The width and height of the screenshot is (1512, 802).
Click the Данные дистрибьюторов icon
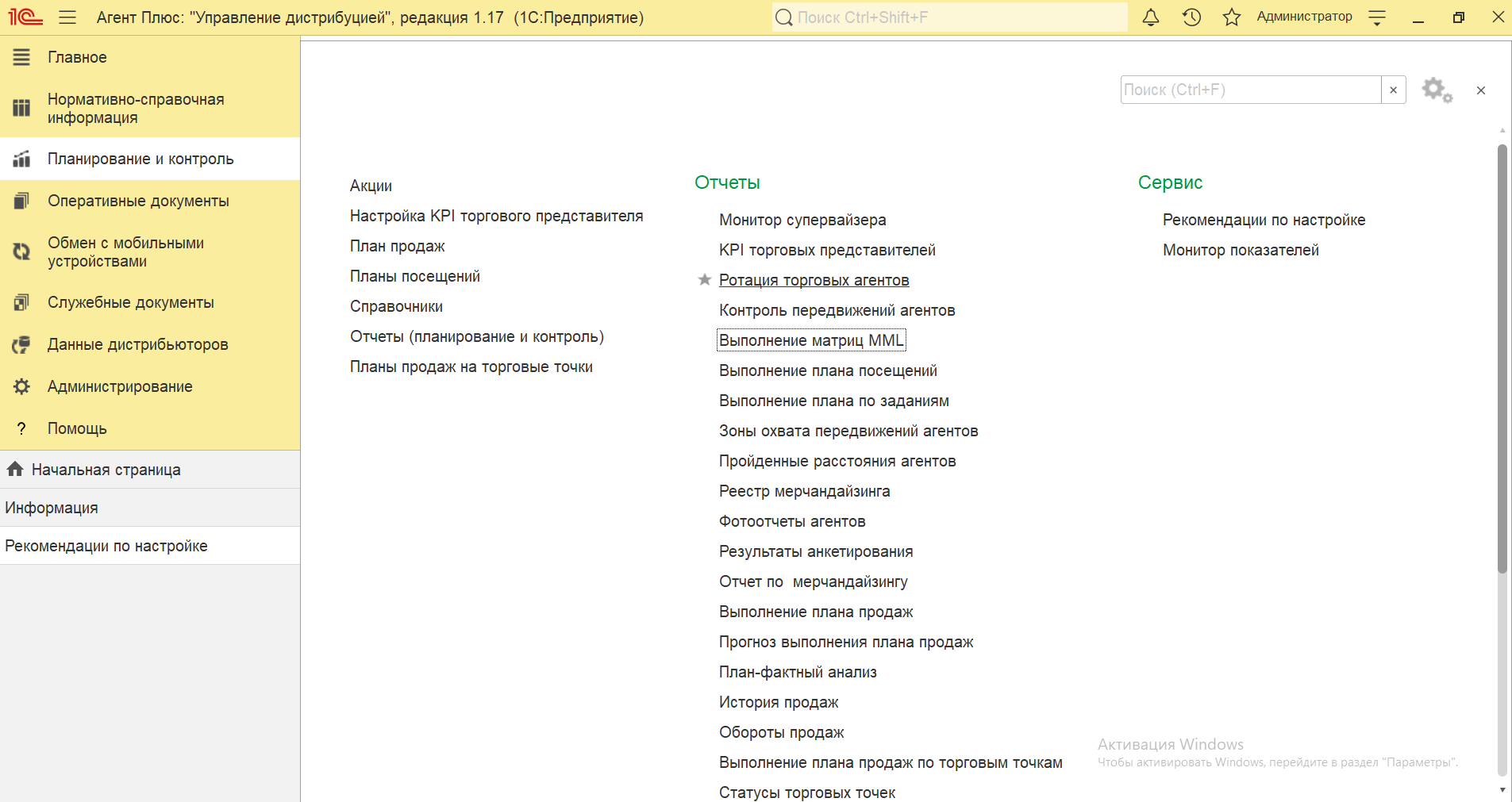(21, 344)
